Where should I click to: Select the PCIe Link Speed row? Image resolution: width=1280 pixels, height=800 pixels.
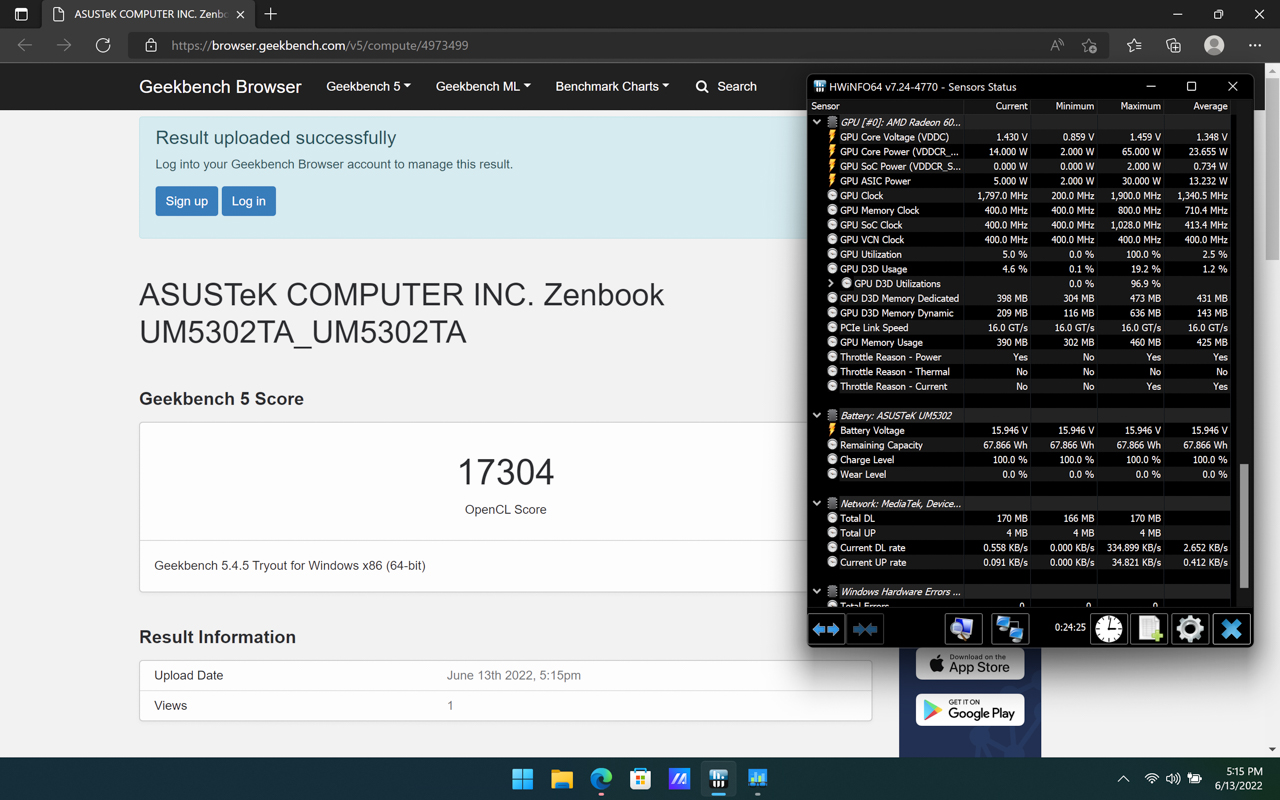pyautogui.click(x=1020, y=328)
